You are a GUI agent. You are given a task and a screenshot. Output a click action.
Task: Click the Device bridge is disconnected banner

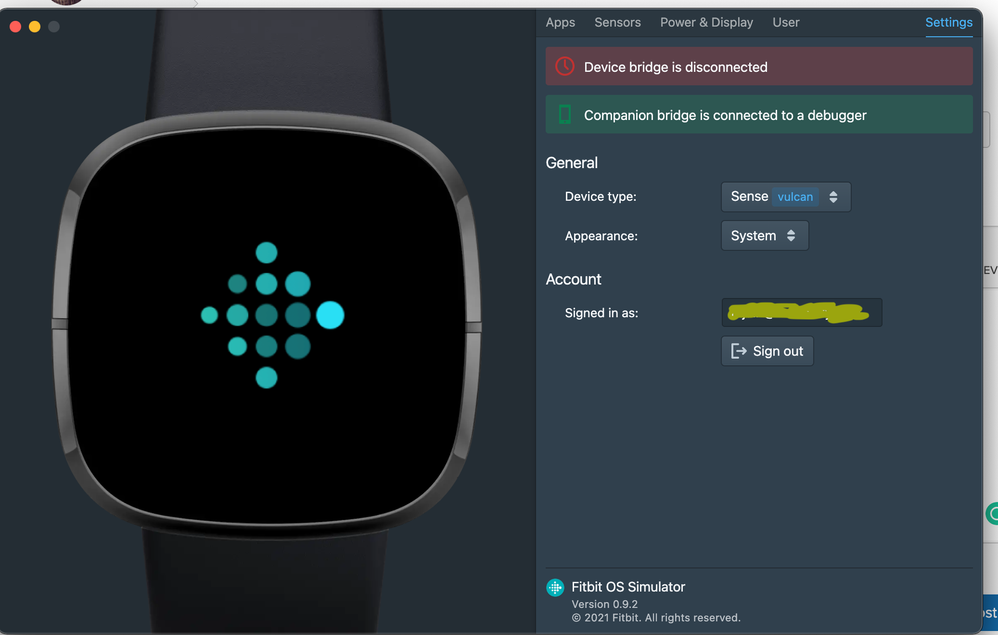click(759, 66)
